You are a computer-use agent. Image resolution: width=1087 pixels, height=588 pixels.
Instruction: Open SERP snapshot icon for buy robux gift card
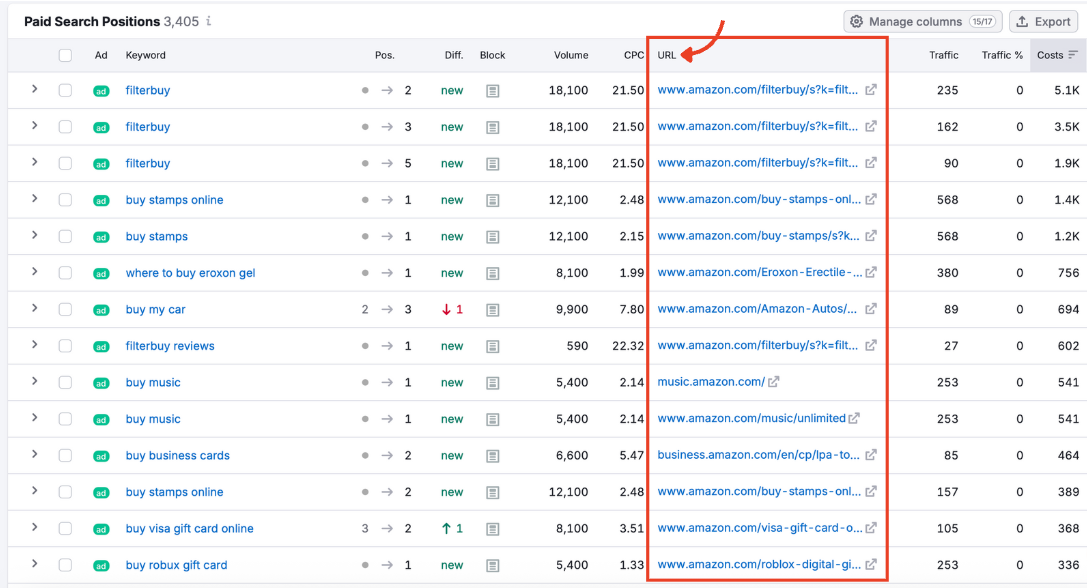pos(491,565)
